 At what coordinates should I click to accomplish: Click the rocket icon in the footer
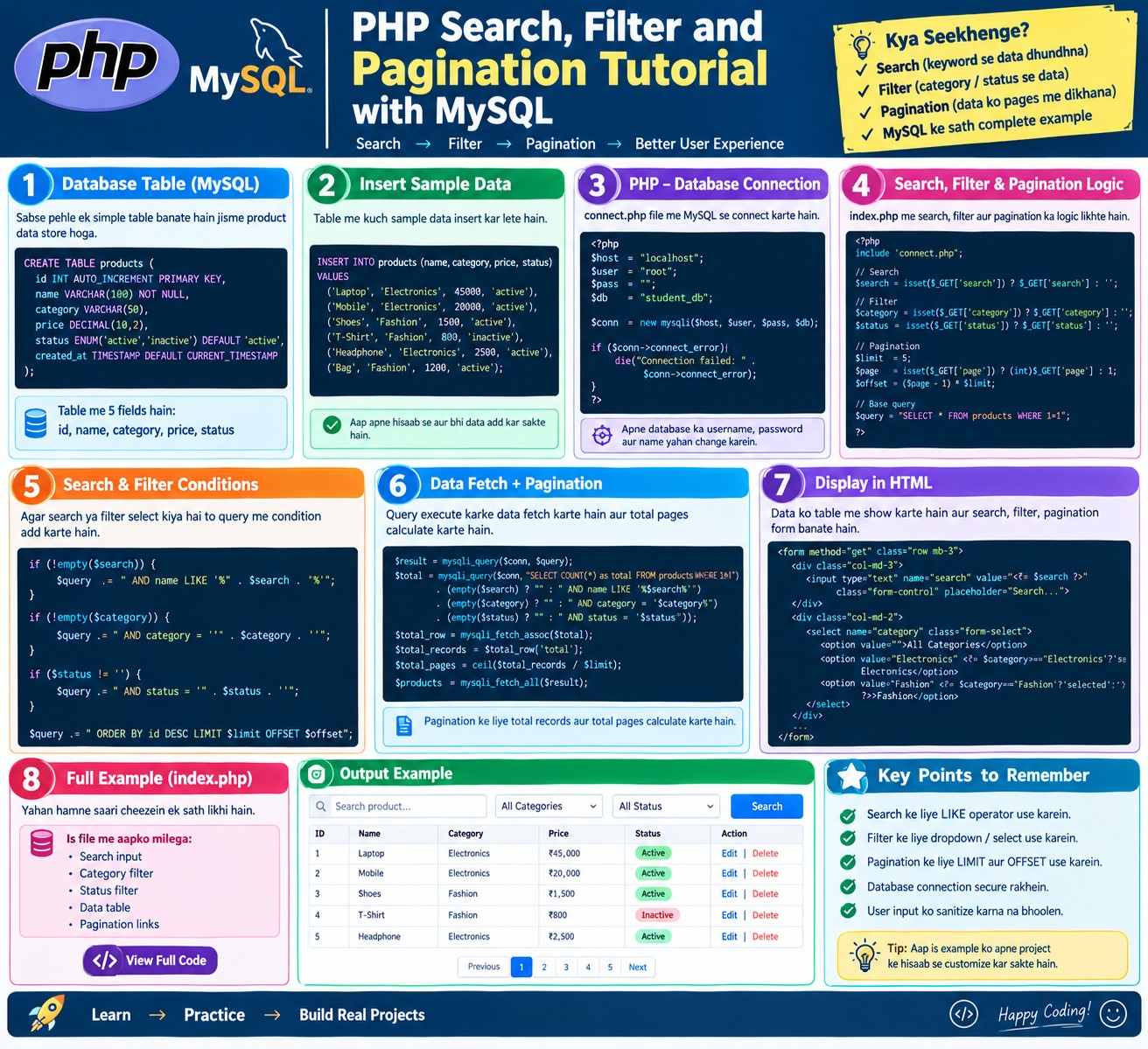point(45,1013)
